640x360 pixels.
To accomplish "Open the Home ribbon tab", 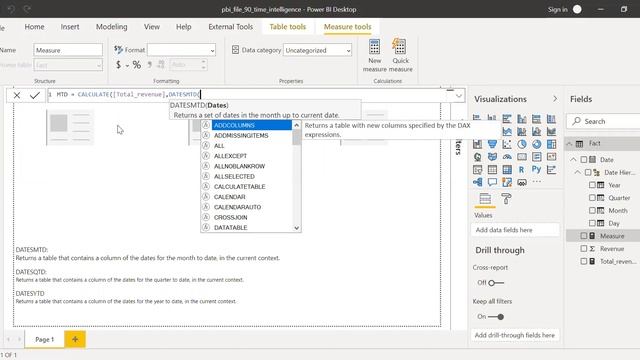I will pos(34,27).
